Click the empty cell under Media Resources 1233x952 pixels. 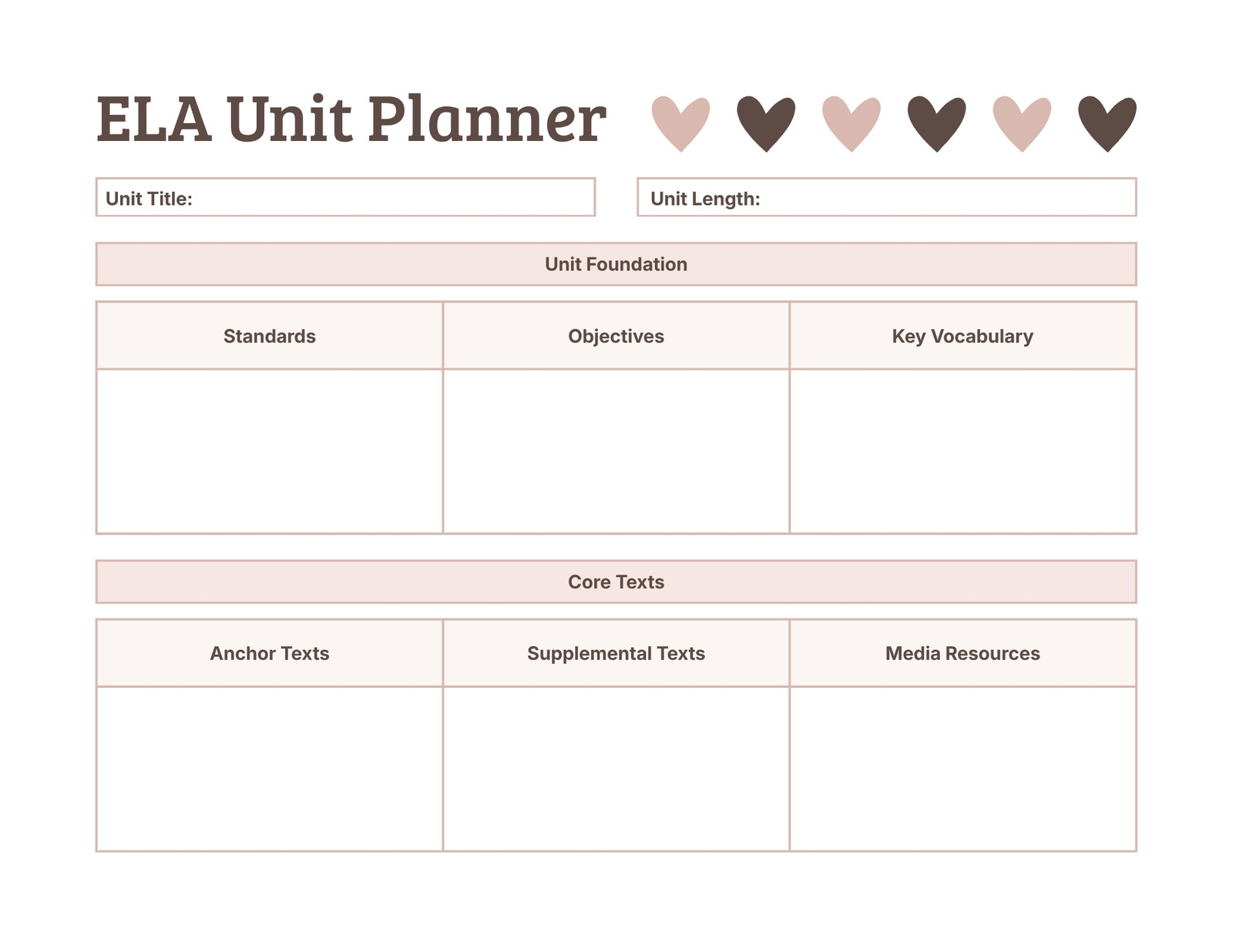[963, 769]
